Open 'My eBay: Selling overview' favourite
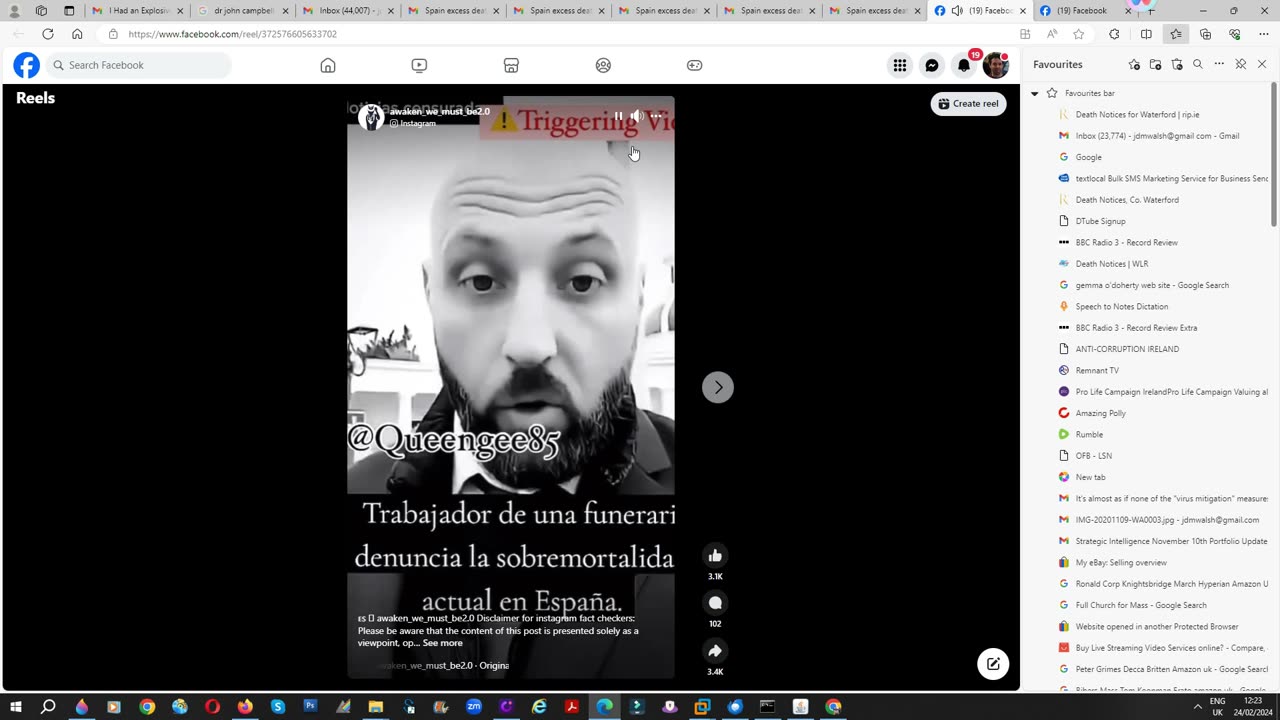The image size is (1280, 720). (x=1123, y=562)
